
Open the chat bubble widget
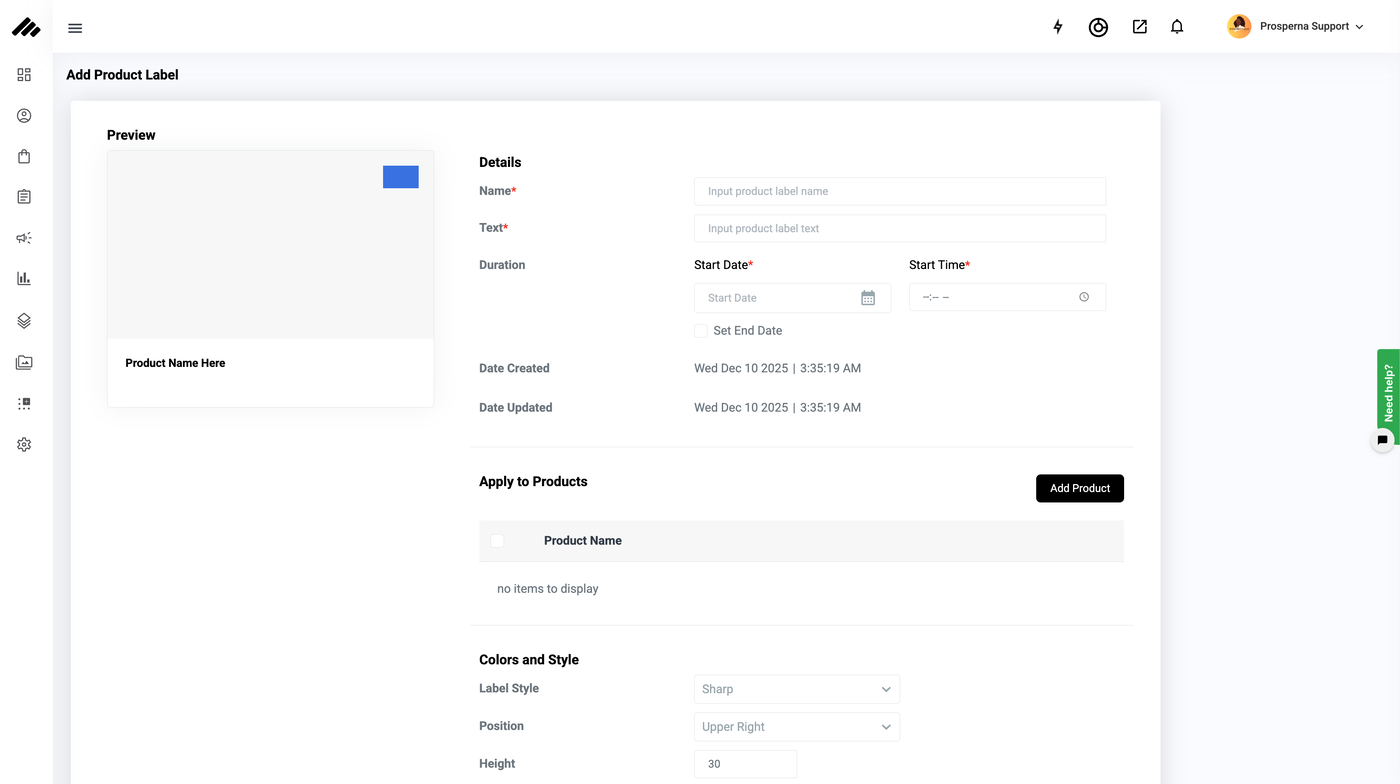(x=1383, y=440)
